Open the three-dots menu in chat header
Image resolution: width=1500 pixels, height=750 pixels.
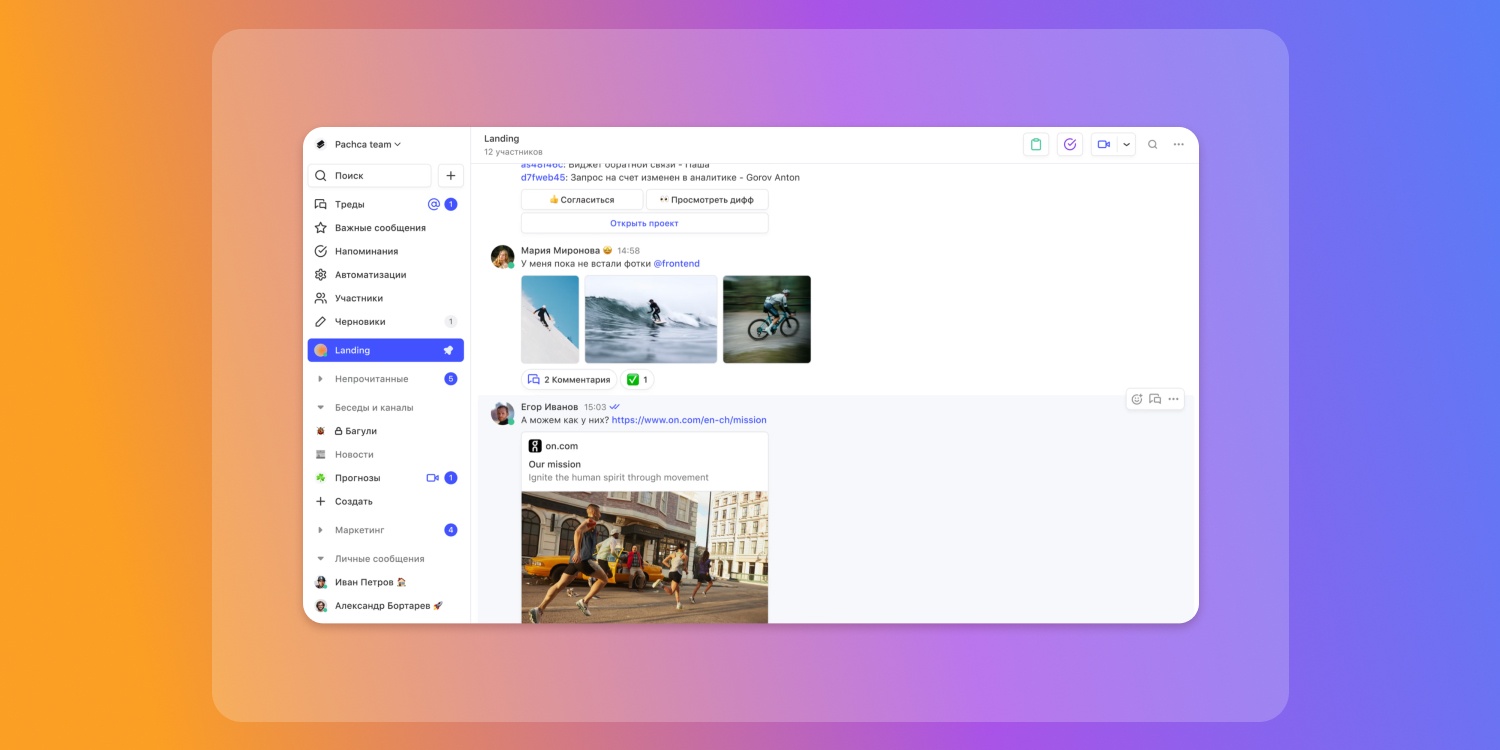point(1178,145)
